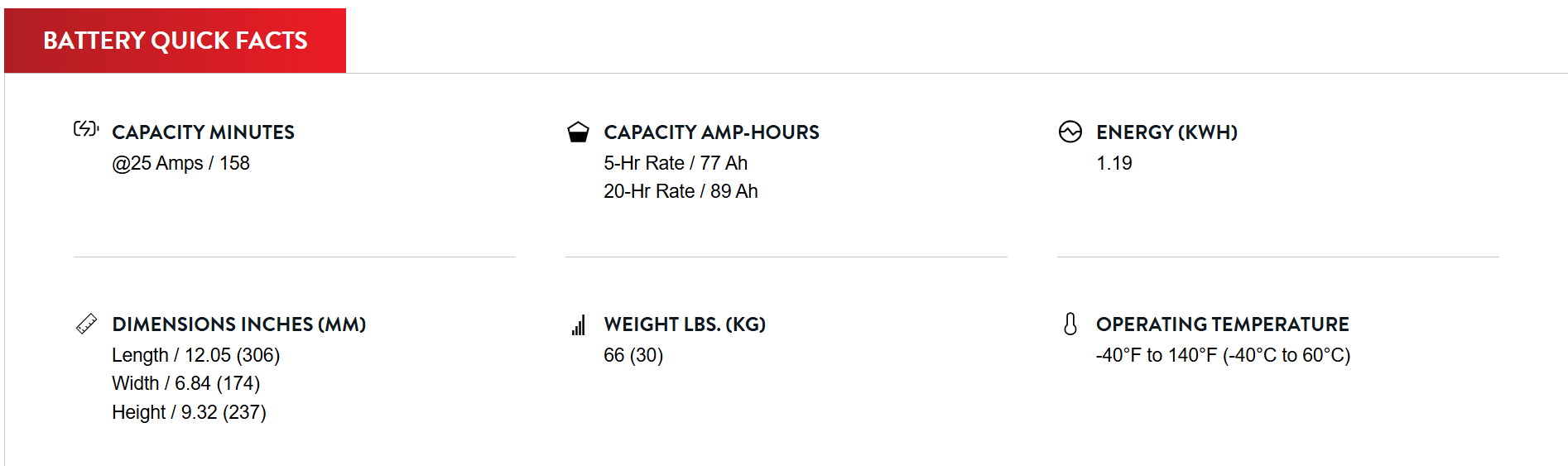Click the 5-Hr Rate / 77 Ah line
Image resolution: width=1568 pixels, height=466 pixels.
pyautogui.click(x=676, y=163)
